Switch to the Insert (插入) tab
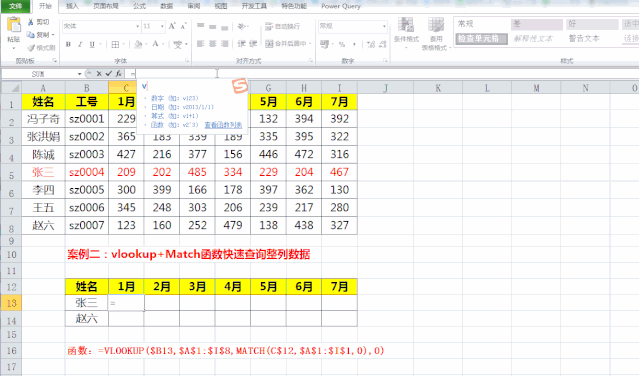The image size is (639, 376). [72, 6]
